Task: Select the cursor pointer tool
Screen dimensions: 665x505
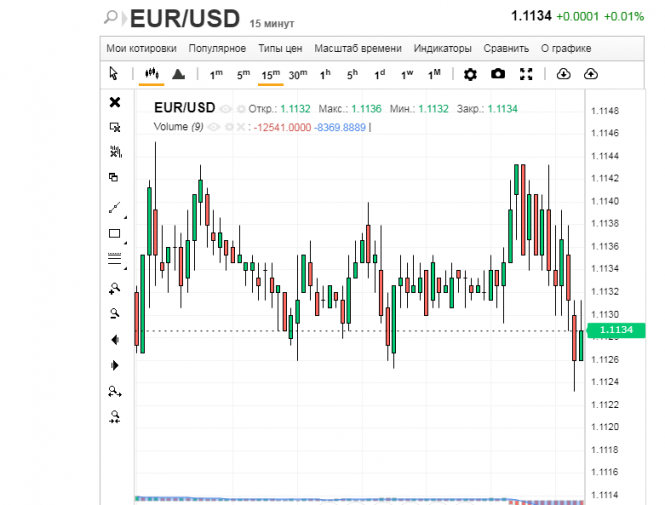Action: click(114, 74)
